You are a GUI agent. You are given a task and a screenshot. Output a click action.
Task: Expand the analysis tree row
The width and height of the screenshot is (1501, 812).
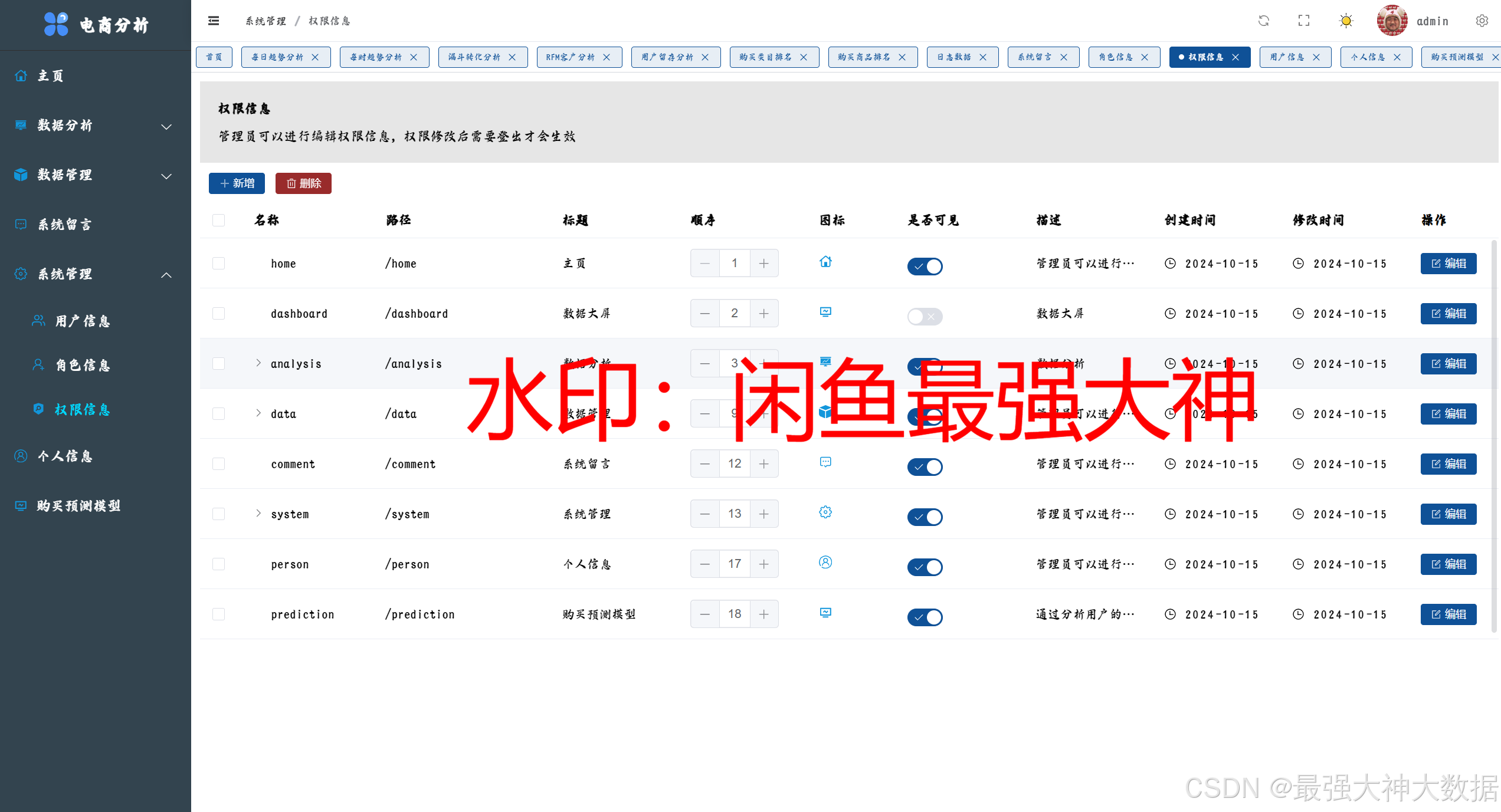pos(258,363)
